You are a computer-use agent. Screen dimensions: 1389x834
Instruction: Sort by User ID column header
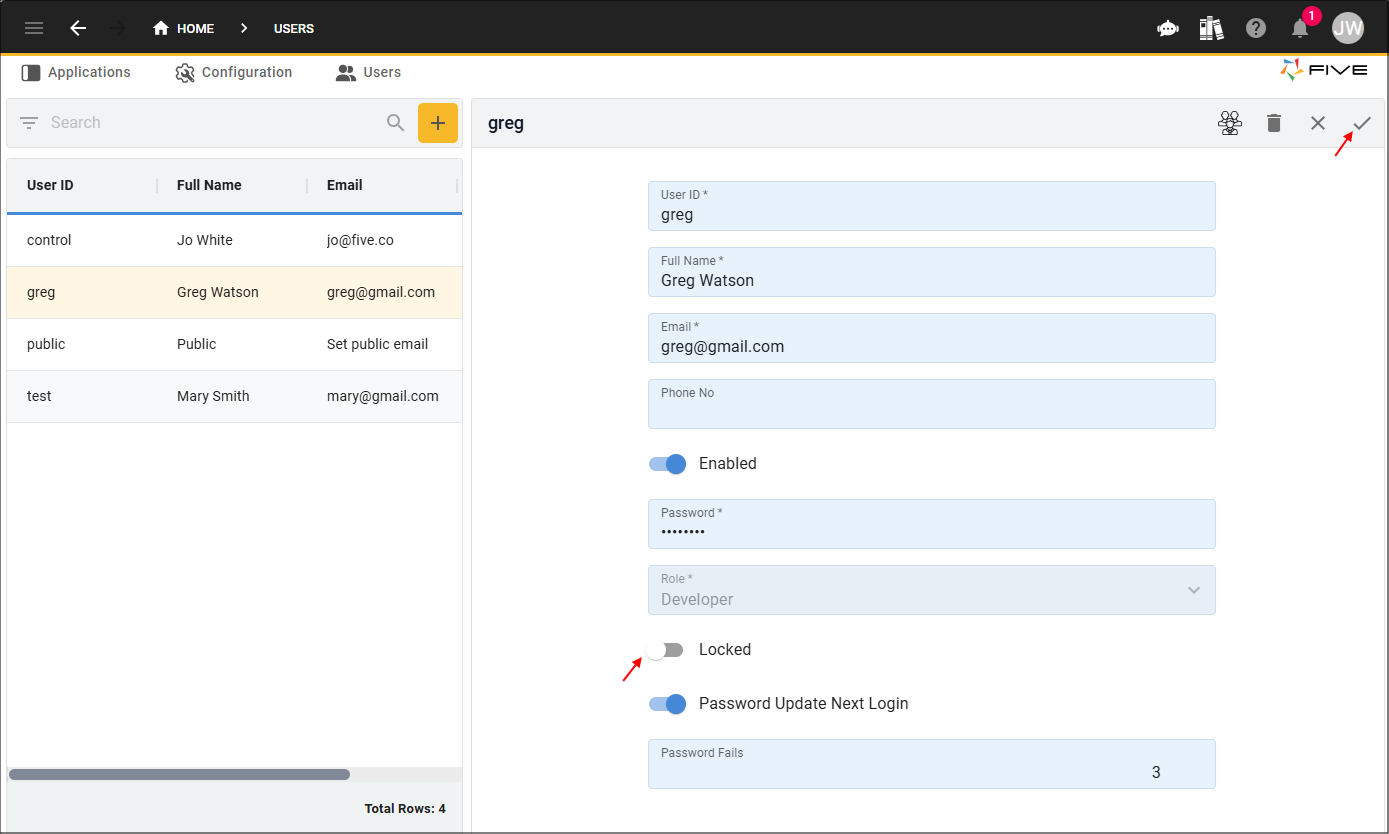(50, 185)
